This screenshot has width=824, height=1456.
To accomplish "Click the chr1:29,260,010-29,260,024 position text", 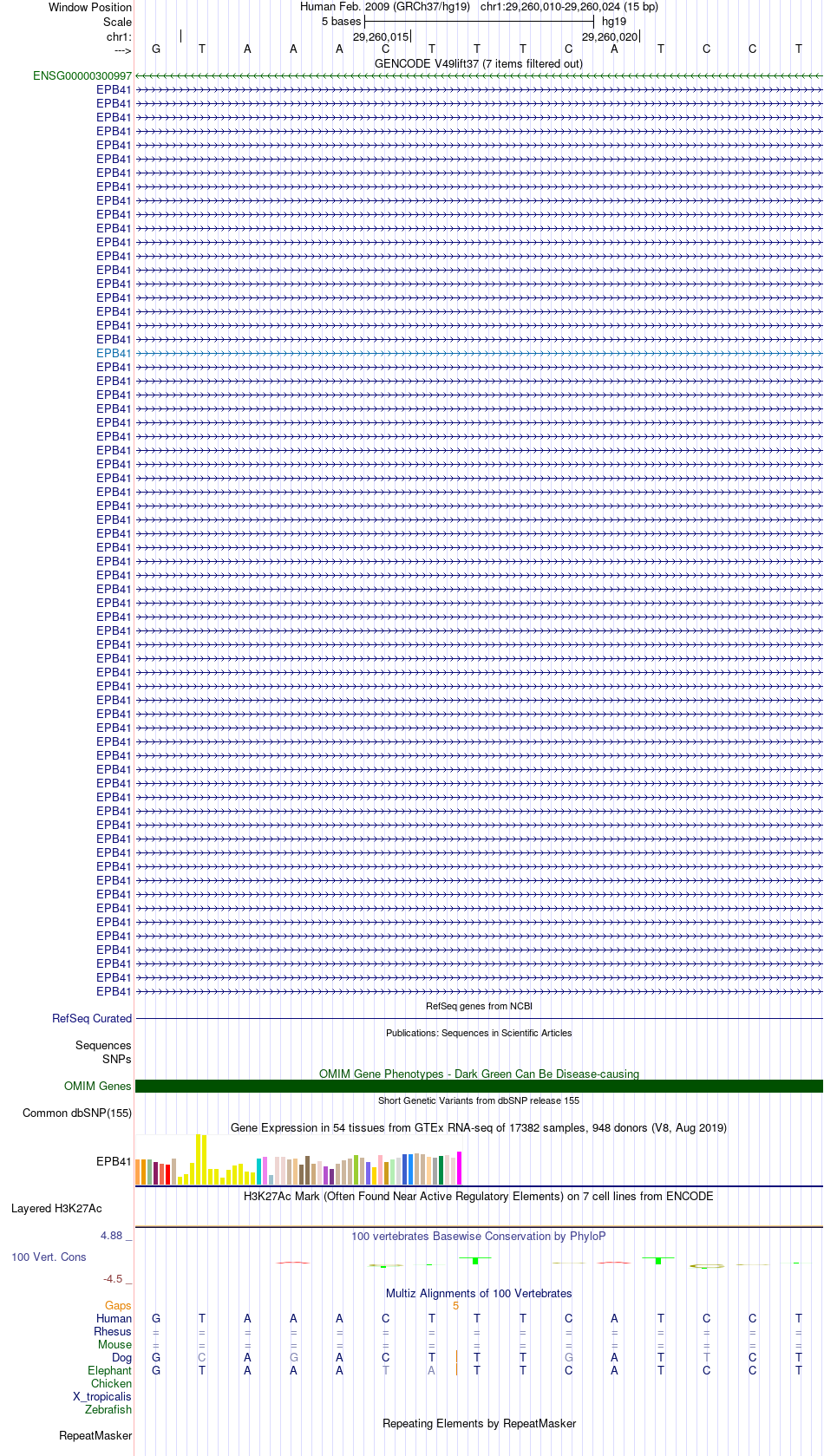I will [x=569, y=7].
